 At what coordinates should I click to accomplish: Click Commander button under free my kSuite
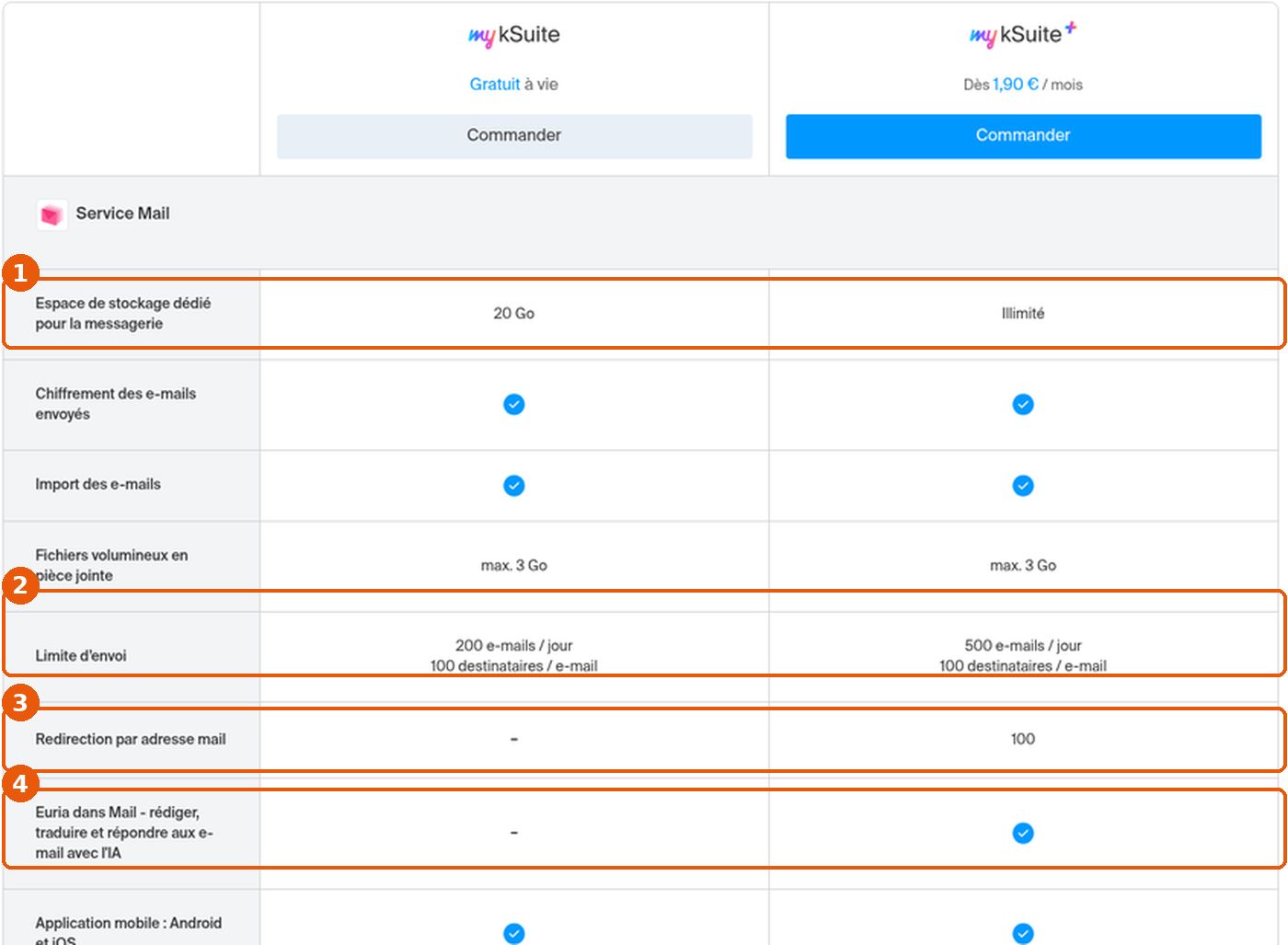click(x=514, y=136)
